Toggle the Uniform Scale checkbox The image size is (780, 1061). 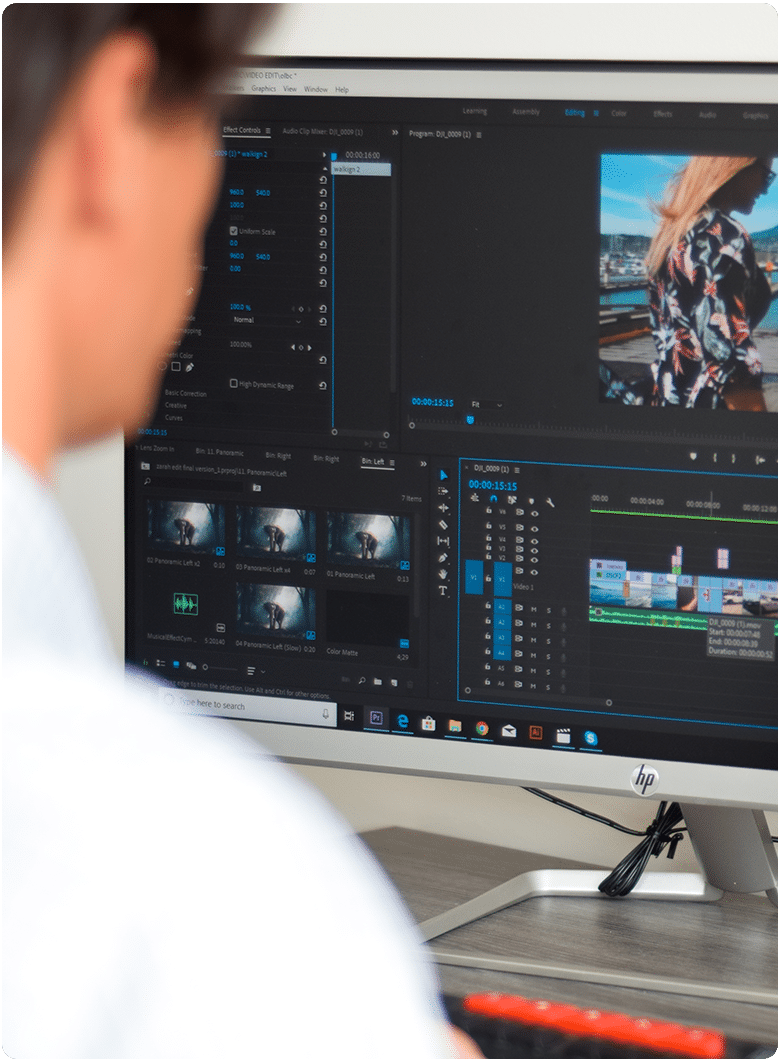(x=233, y=231)
